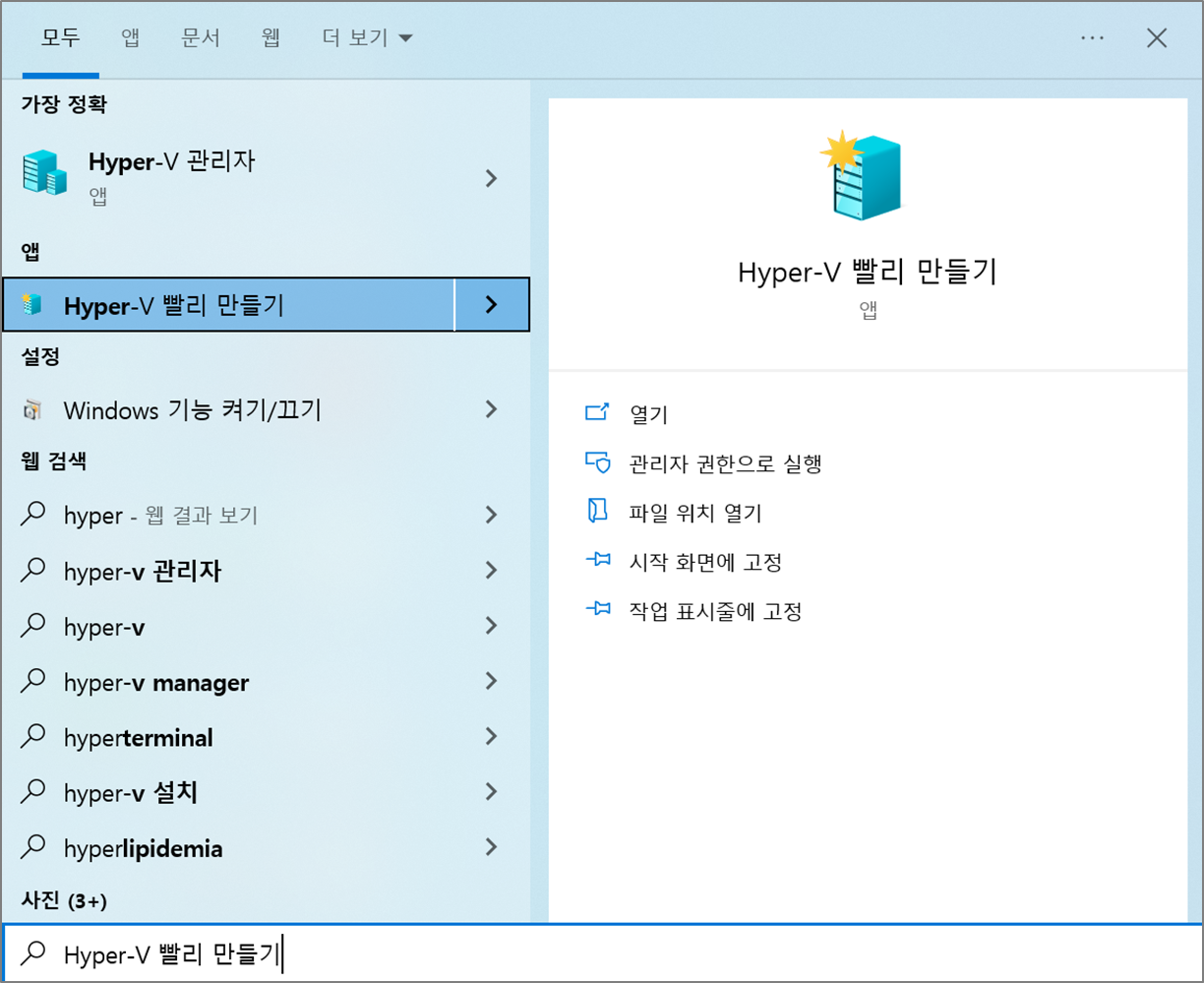Open the Hyper-V 관리자 best match result
This screenshot has width=1204, height=983.
[266, 177]
